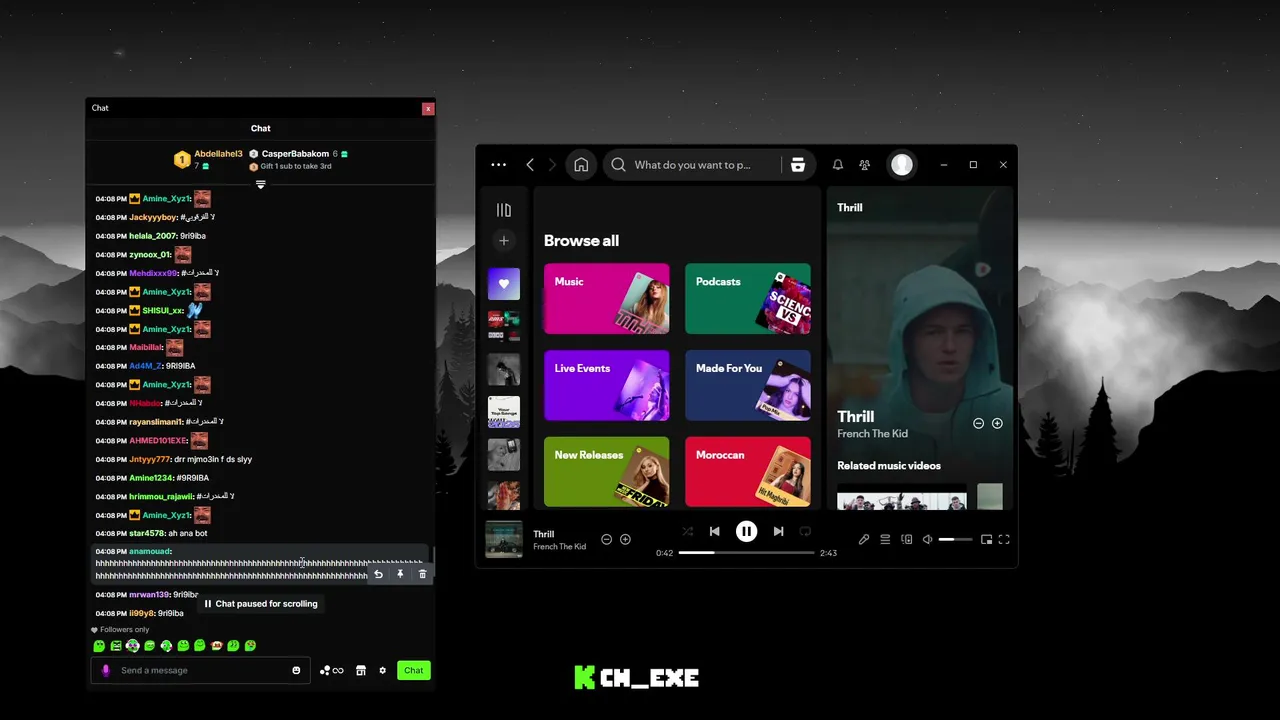The image size is (1280, 720).
Task: Enter full screen player
Action: [x=1004, y=540]
